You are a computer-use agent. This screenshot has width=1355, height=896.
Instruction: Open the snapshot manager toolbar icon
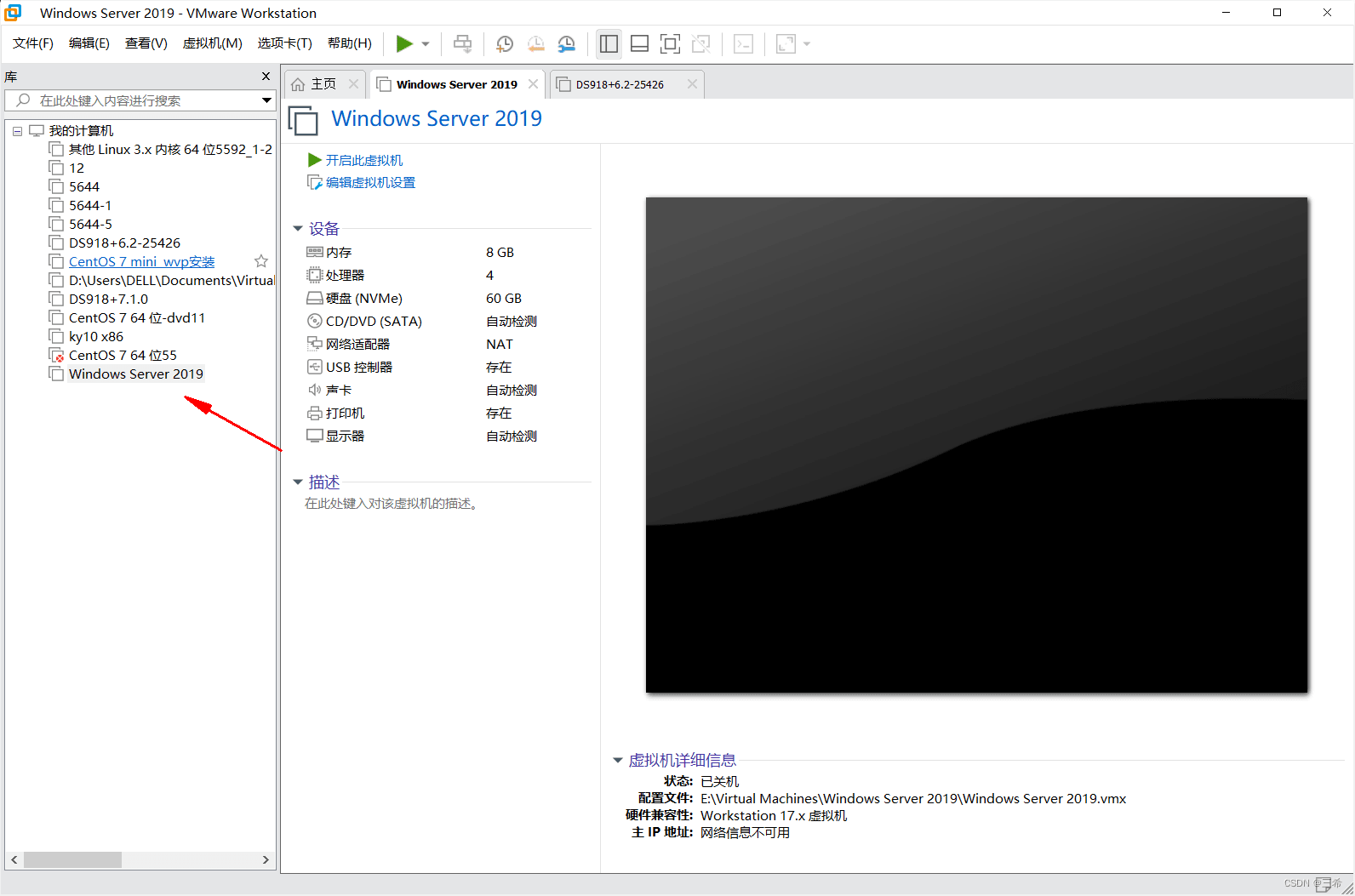[567, 44]
